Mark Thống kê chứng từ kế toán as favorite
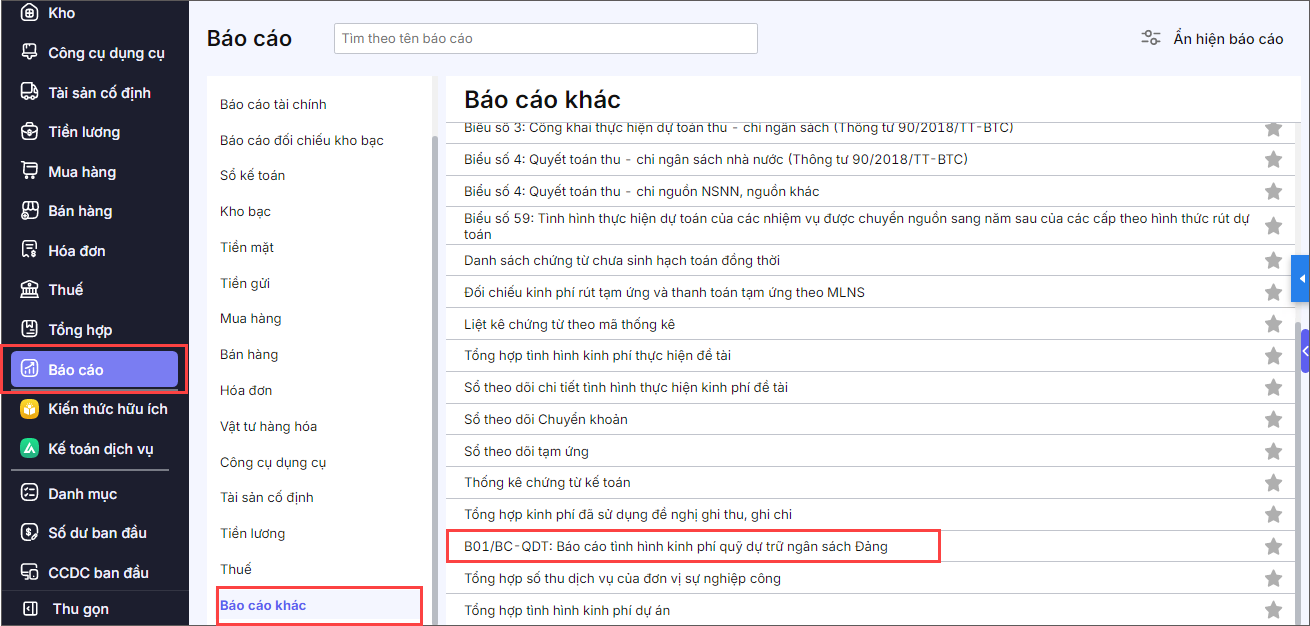The image size is (1310, 626). click(1273, 483)
